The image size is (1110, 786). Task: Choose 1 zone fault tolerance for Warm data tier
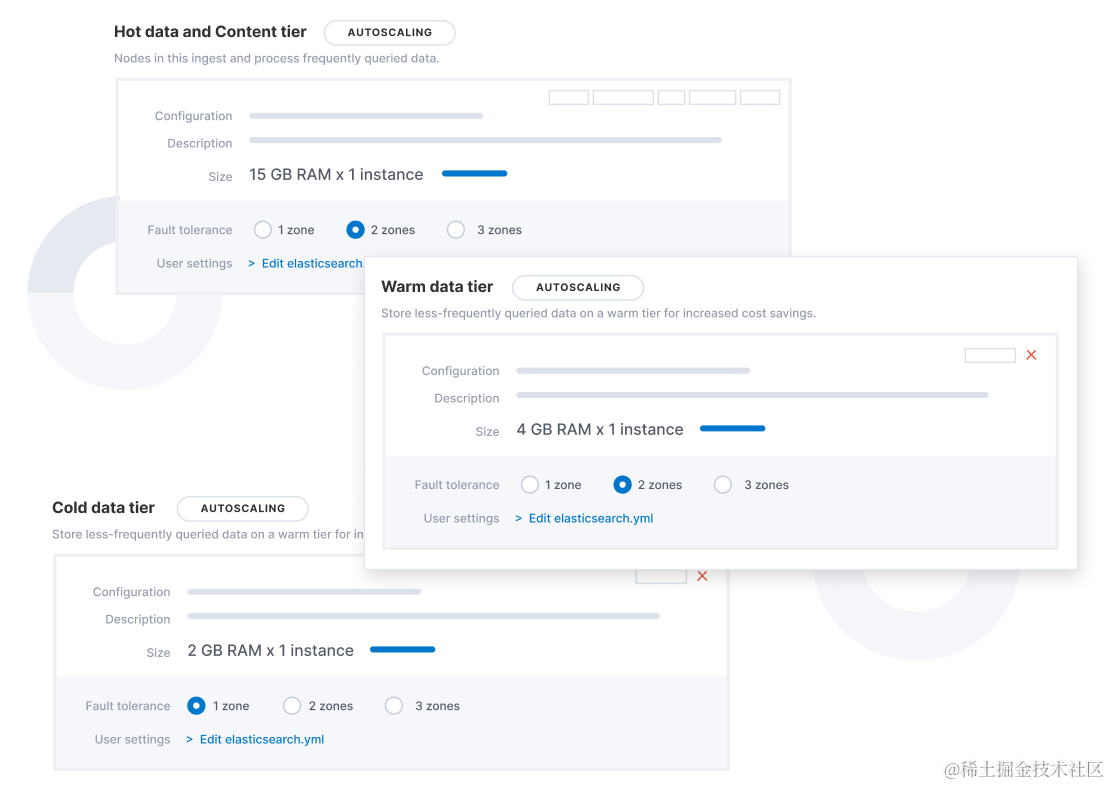(529, 484)
